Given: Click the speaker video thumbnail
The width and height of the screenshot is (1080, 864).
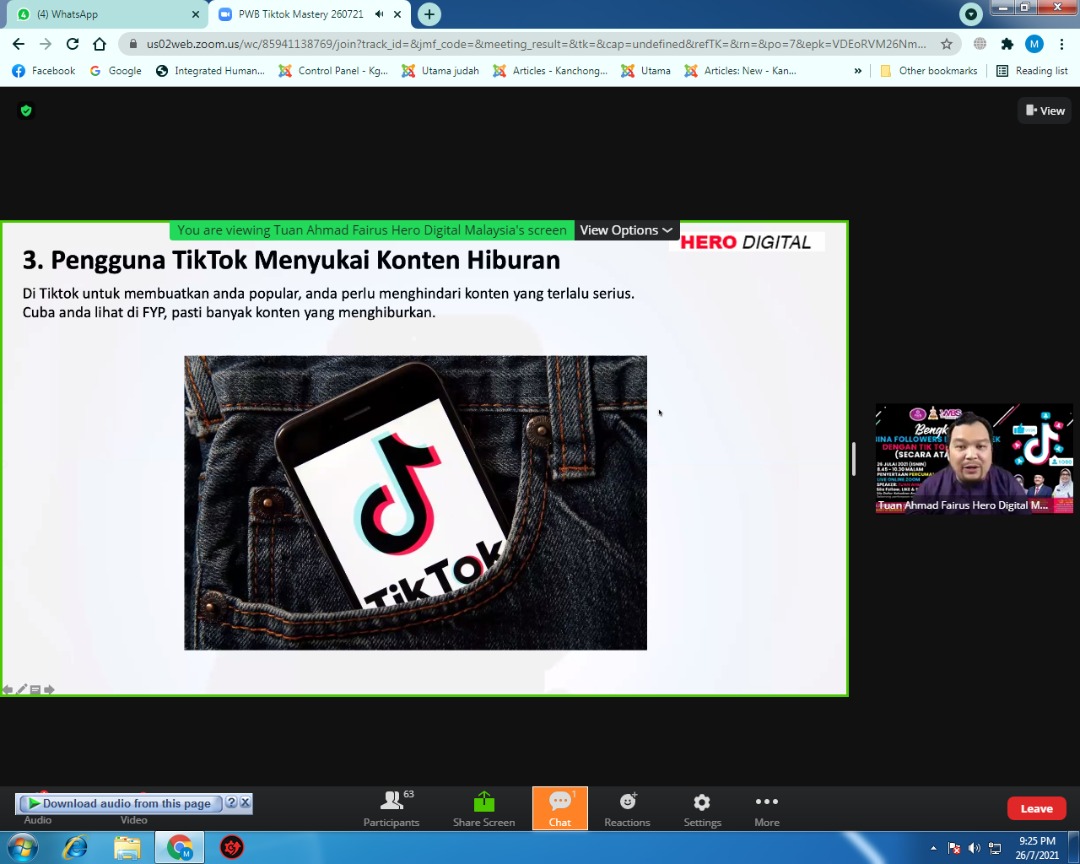Looking at the screenshot, I should [973, 457].
